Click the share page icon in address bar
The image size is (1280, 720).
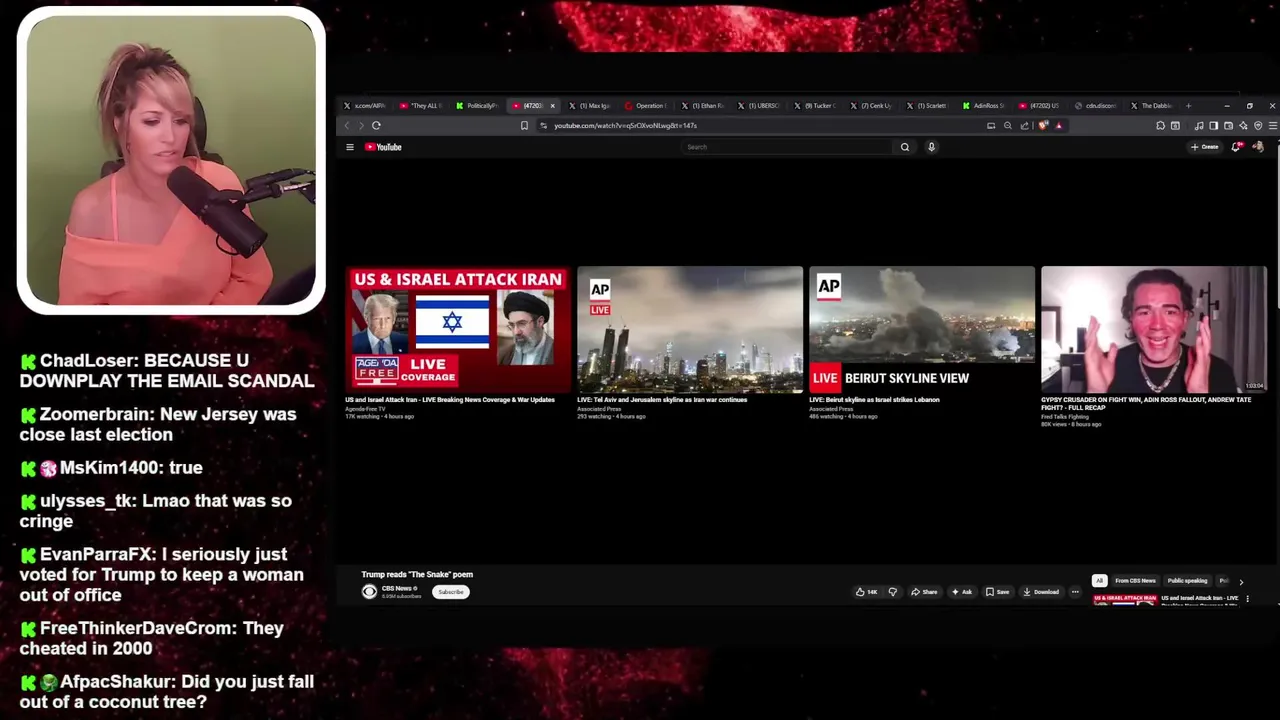(1024, 125)
